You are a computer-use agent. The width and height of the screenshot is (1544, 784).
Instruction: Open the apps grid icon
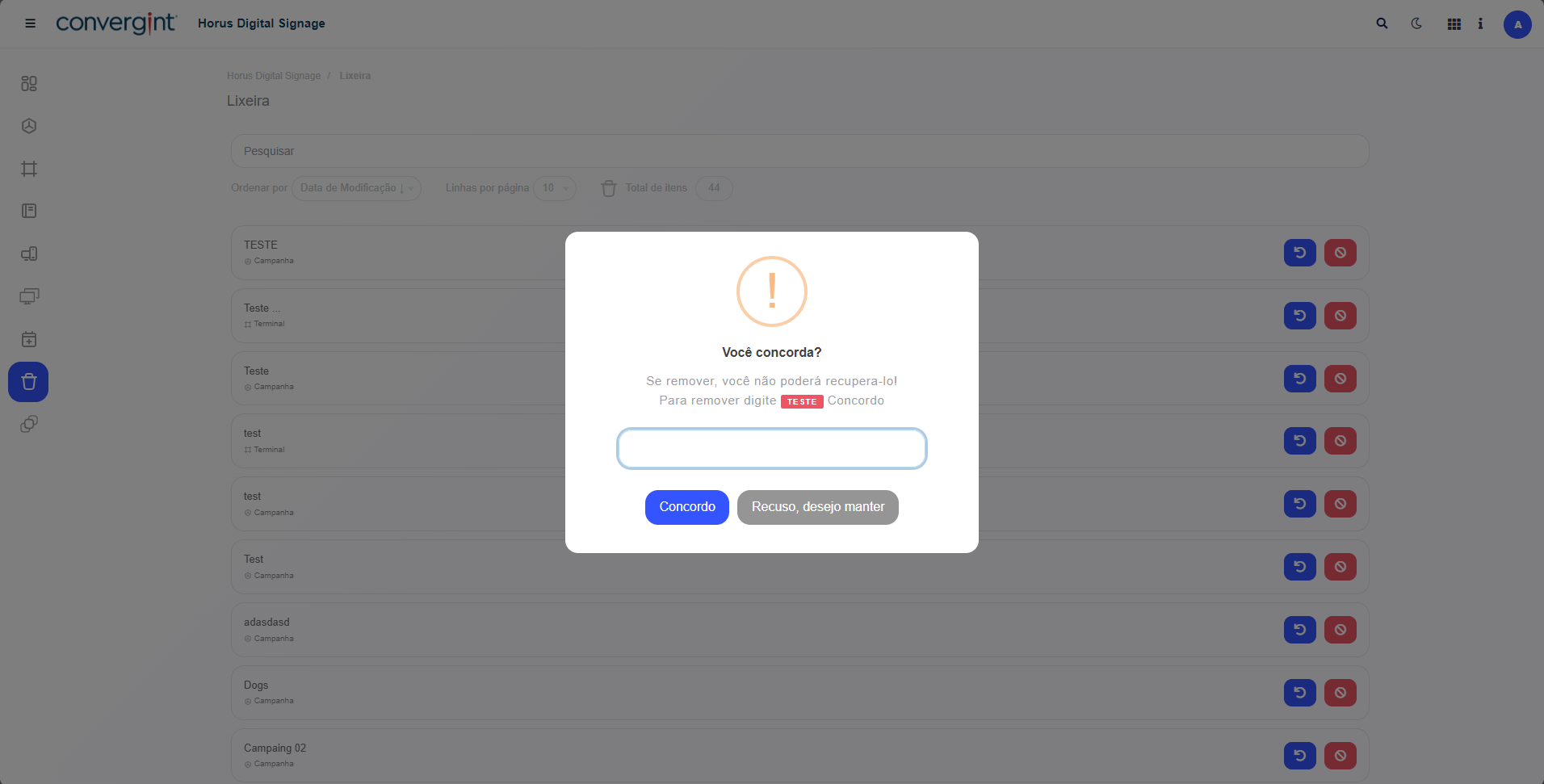(x=1454, y=24)
